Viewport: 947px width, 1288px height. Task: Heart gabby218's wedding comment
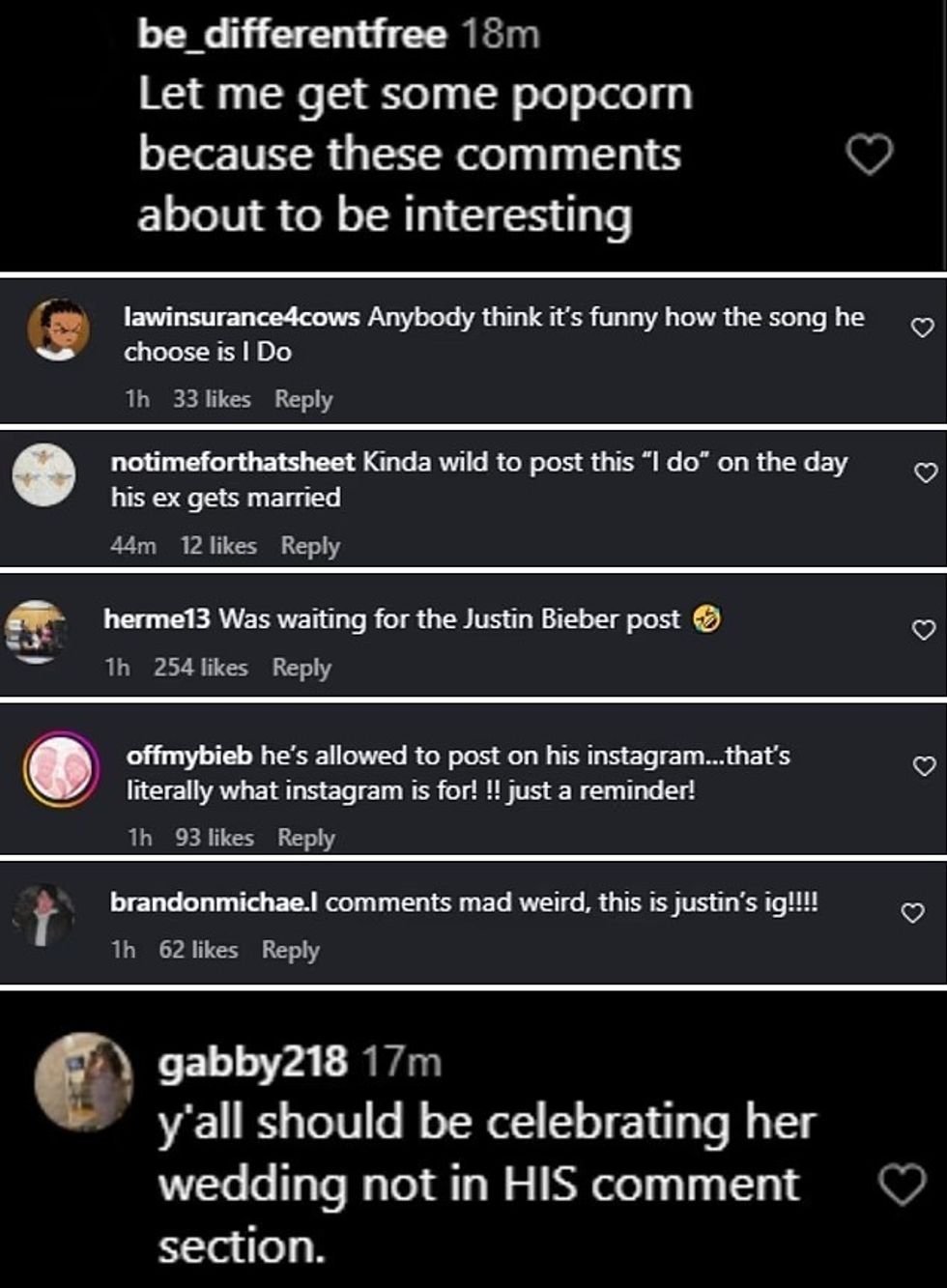[x=903, y=1186]
